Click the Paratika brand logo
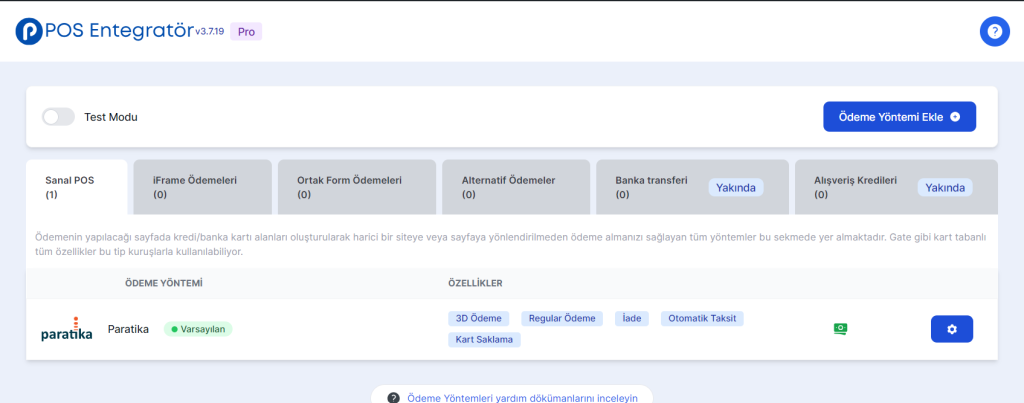 66,329
